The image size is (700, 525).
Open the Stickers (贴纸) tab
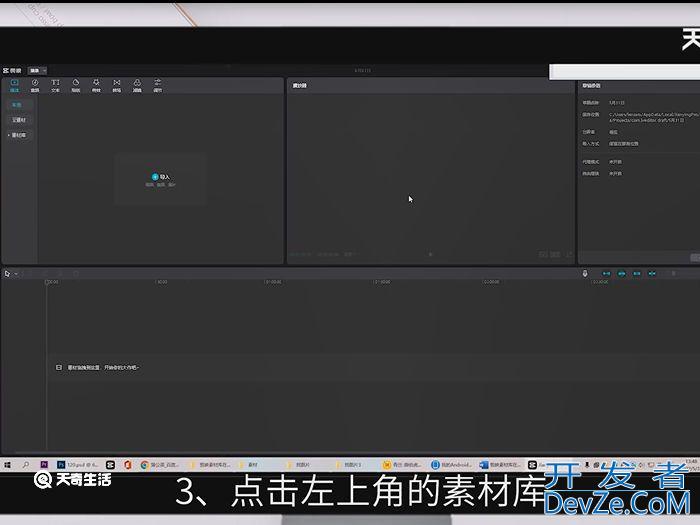(x=76, y=85)
